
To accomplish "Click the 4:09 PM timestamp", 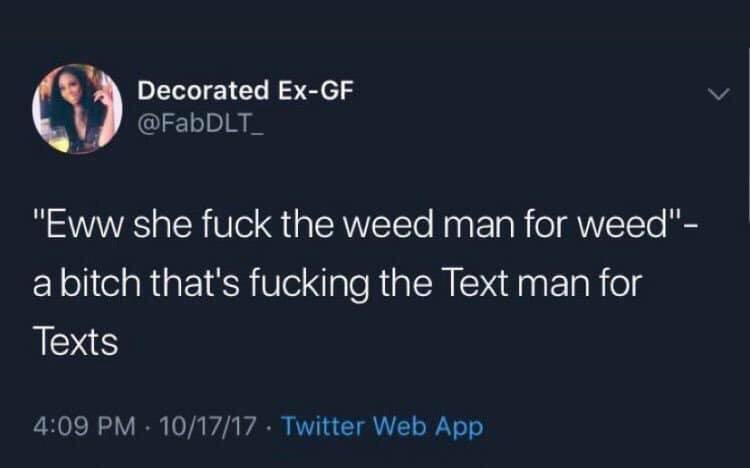I will 84,426.
